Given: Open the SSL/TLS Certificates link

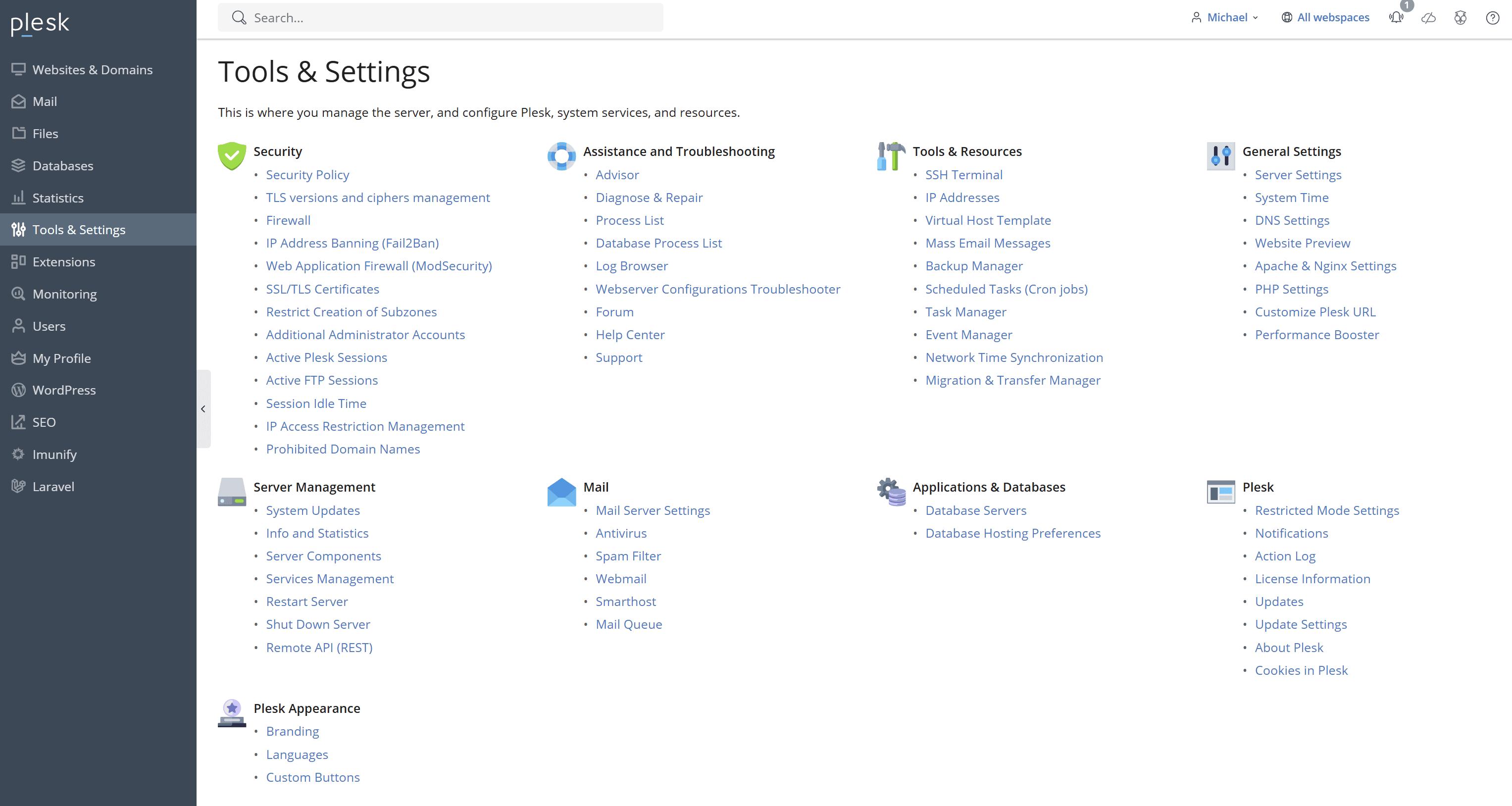Looking at the screenshot, I should (322, 289).
